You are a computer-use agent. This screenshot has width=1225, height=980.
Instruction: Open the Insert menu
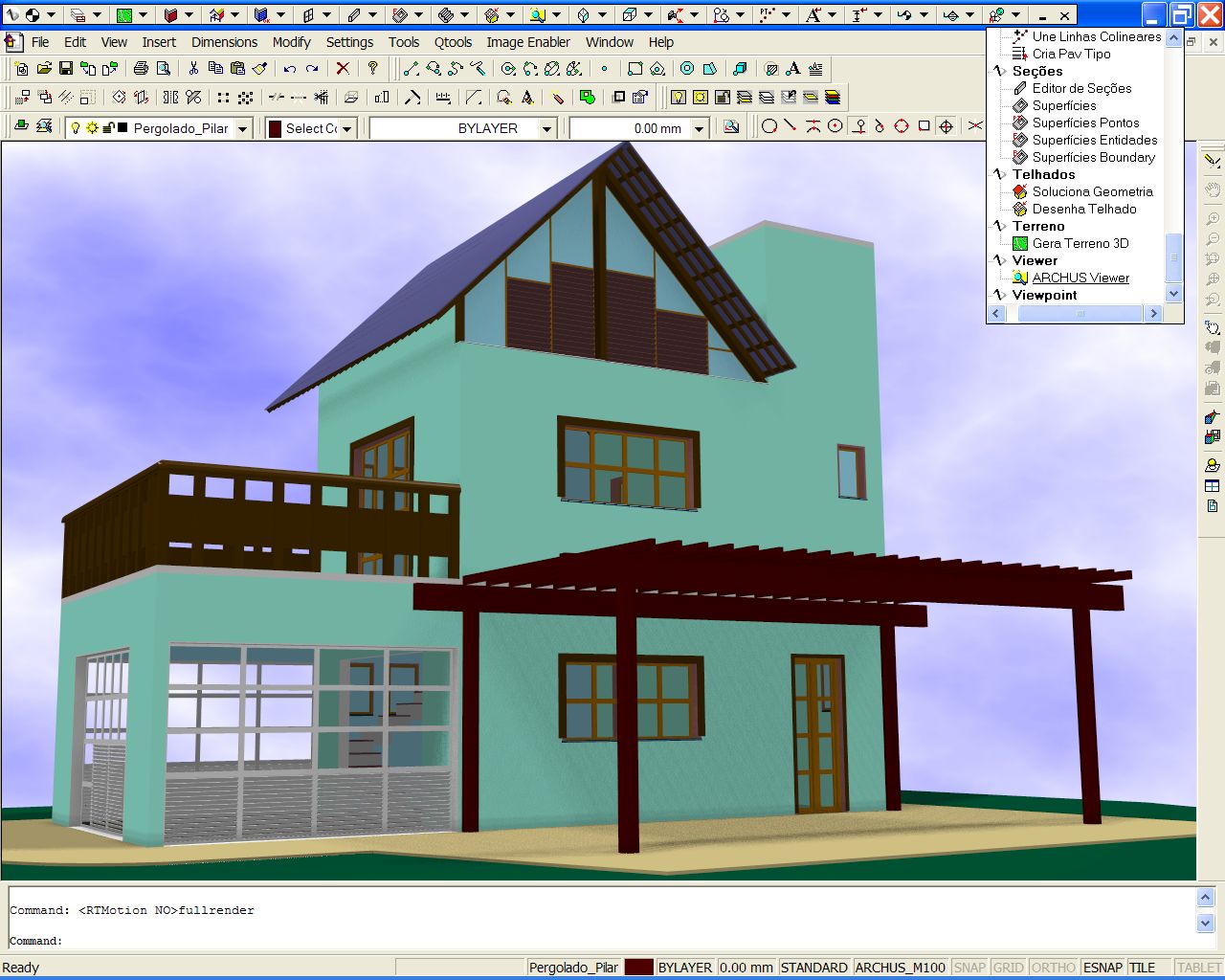tap(159, 42)
